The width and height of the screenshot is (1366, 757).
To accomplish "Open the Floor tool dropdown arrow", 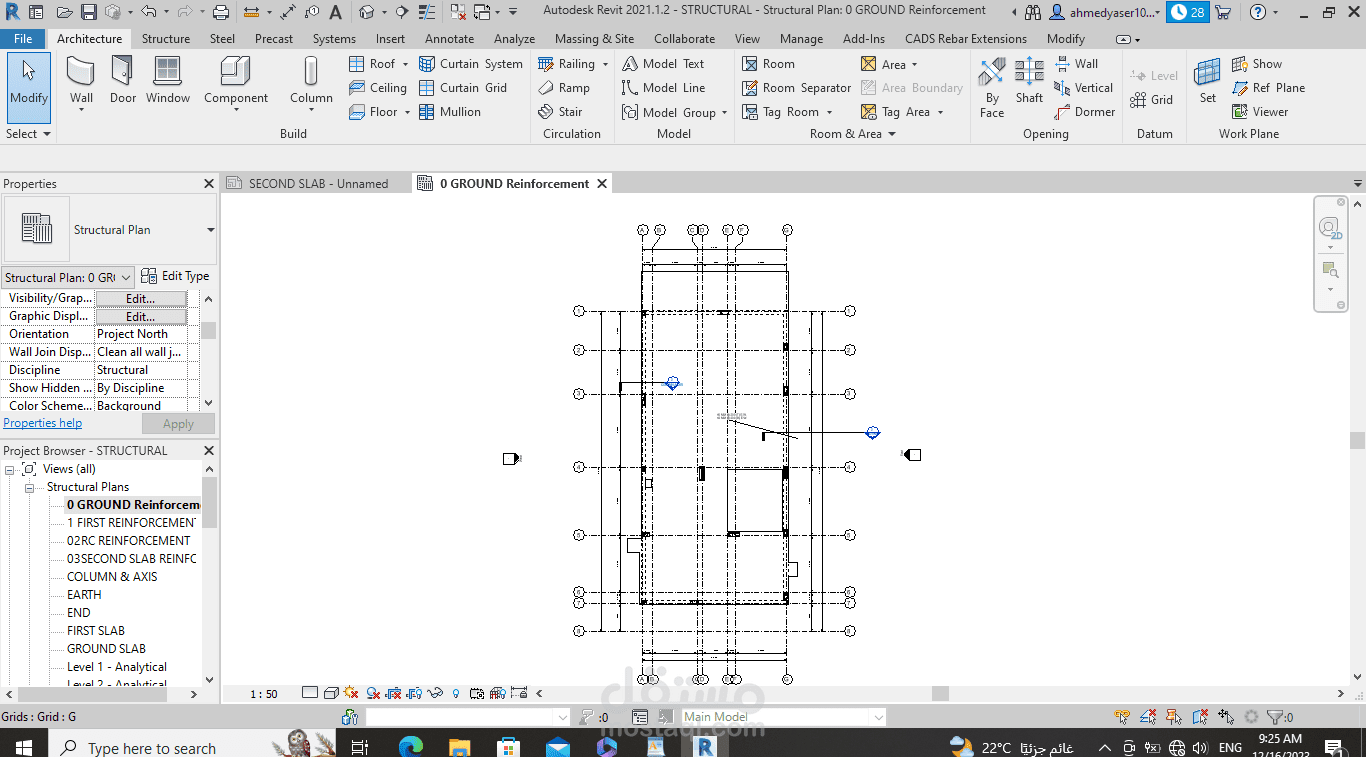I will coord(407,112).
